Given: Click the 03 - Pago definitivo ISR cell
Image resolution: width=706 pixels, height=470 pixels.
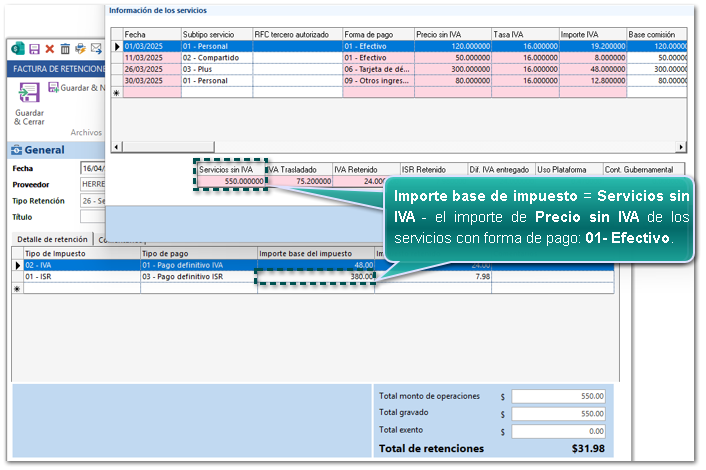Looking at the screenshot, I should (x=199, y=276).
